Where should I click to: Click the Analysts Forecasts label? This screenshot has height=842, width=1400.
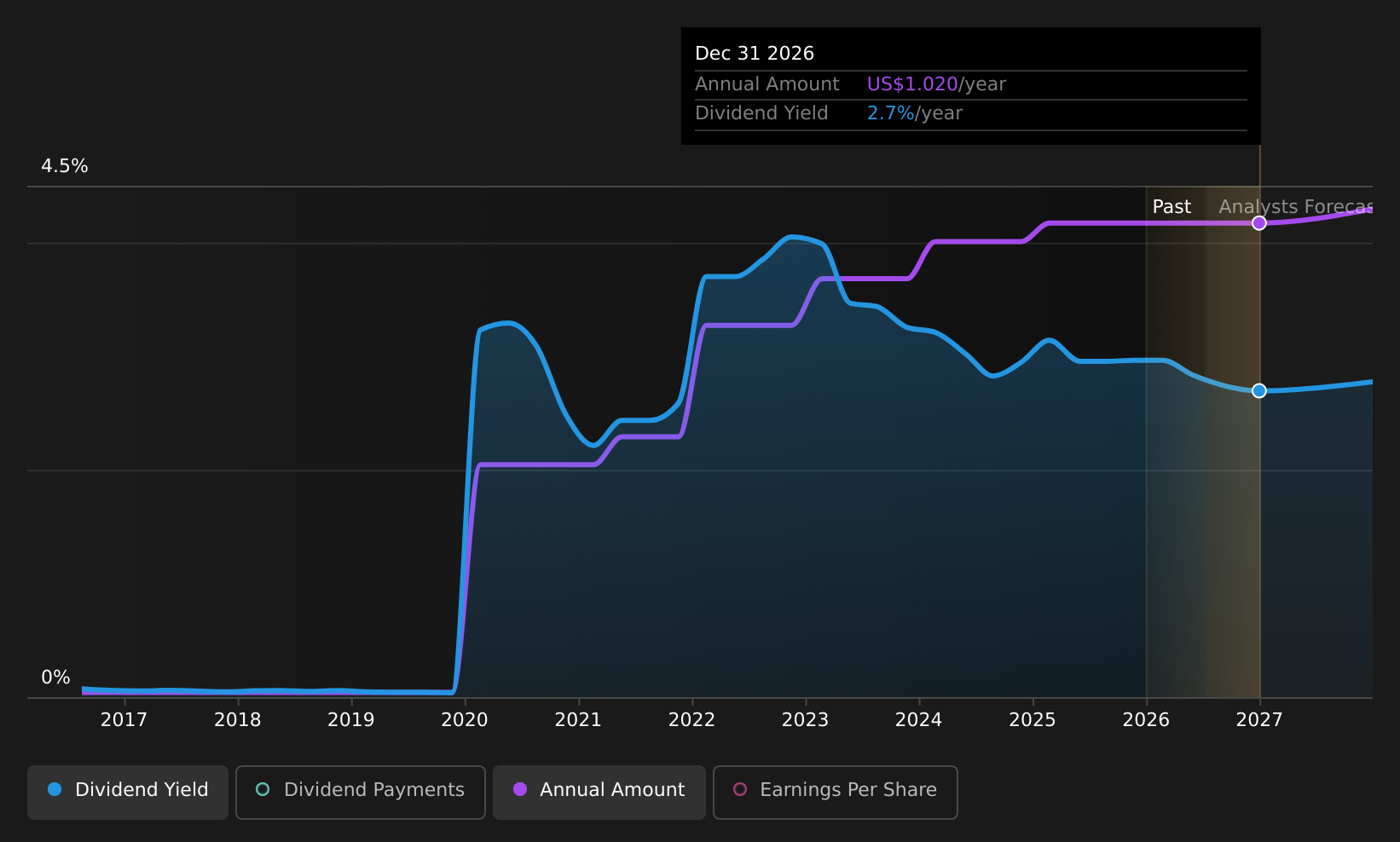[1296, 207]
